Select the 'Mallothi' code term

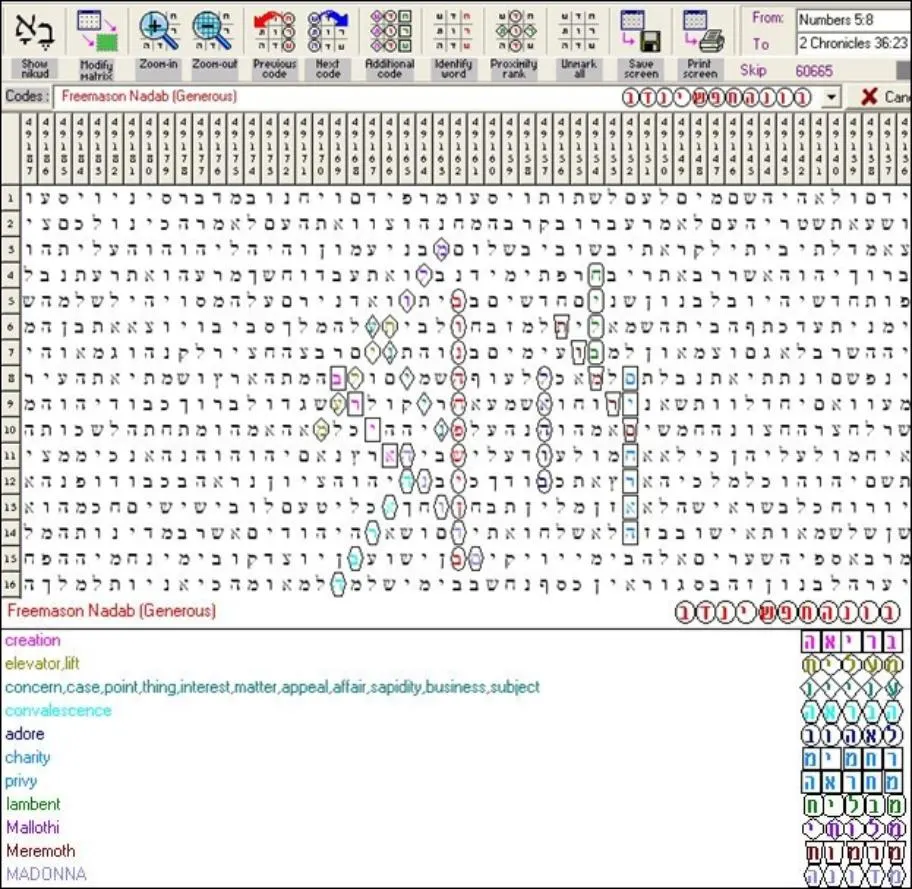[x=33, y=827]
